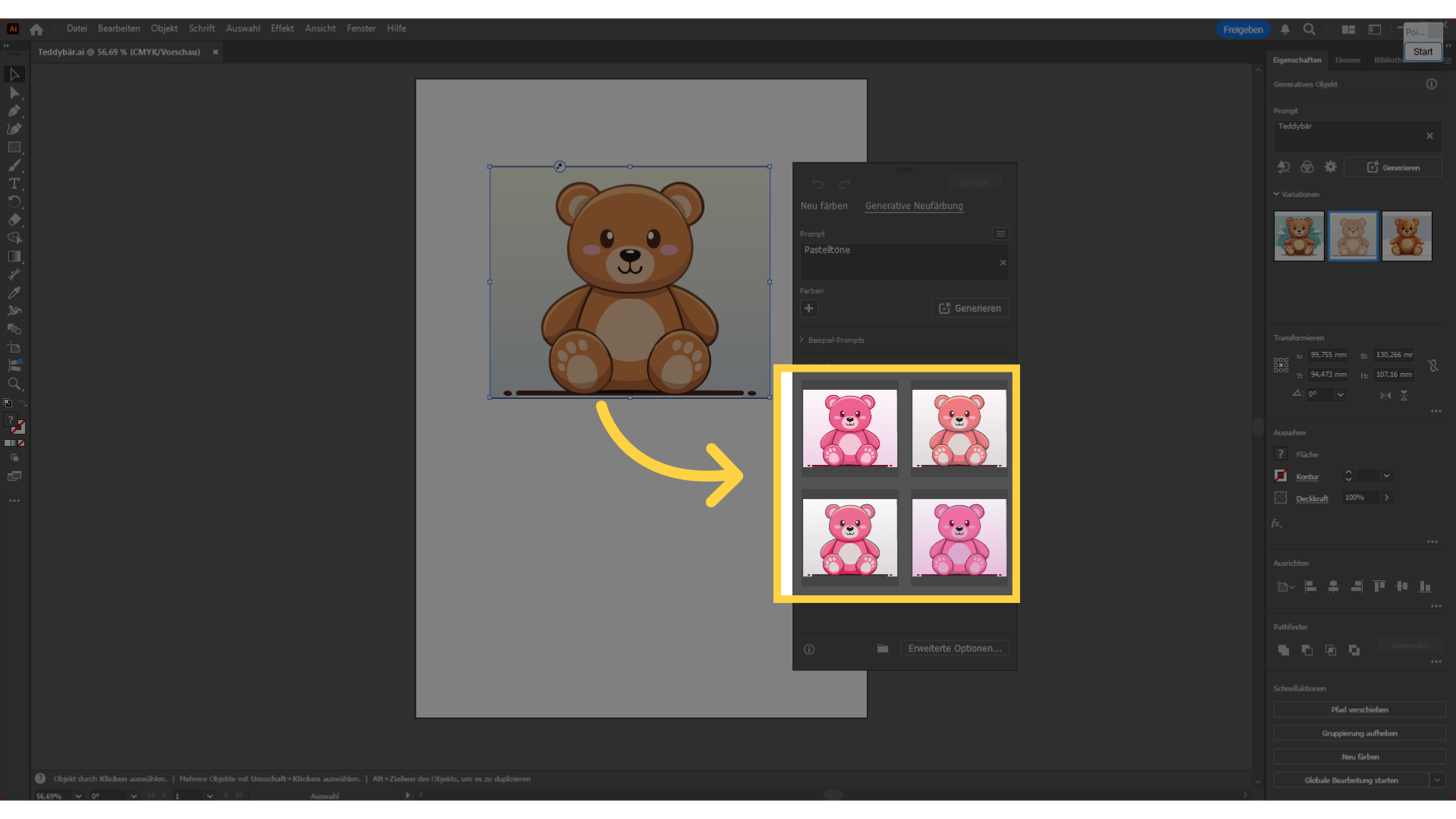Toggle constrain width and height proportions
The image size is (1456, 819).
click(x=1433, y=366)
